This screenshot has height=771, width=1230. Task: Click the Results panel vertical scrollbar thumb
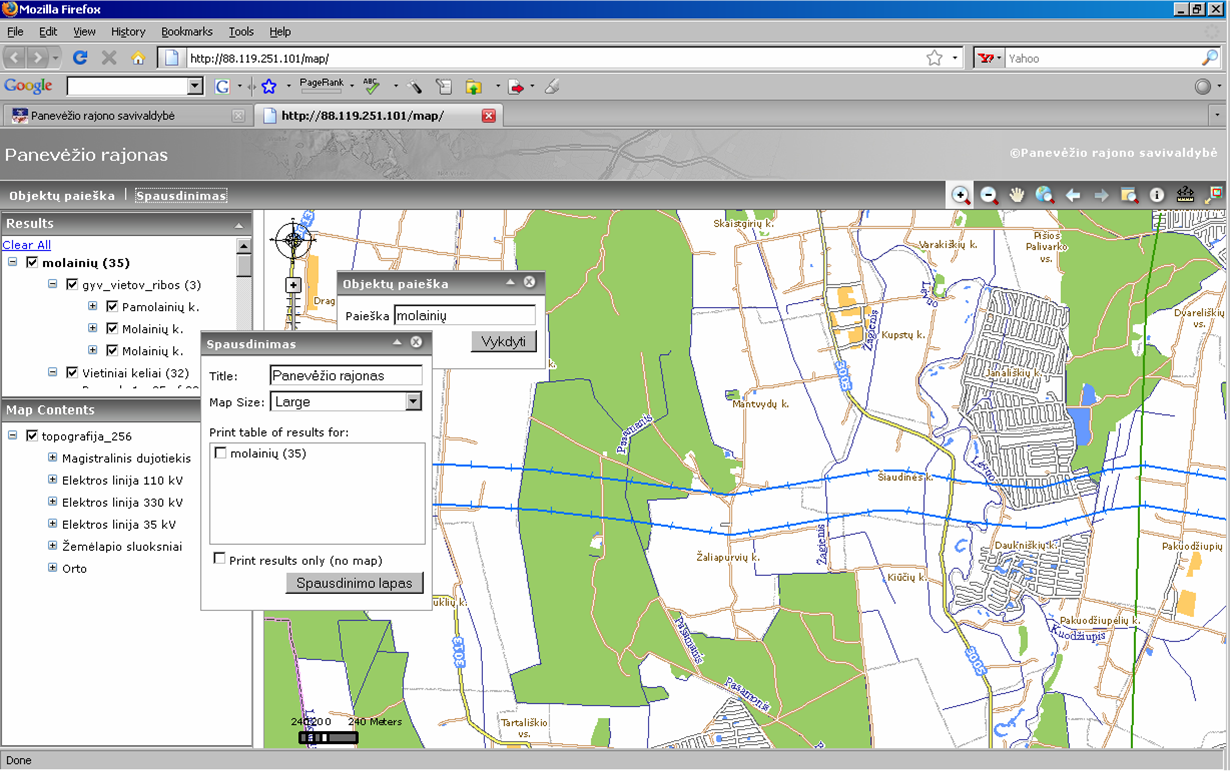pyautogui.click(x=243, y=265)
